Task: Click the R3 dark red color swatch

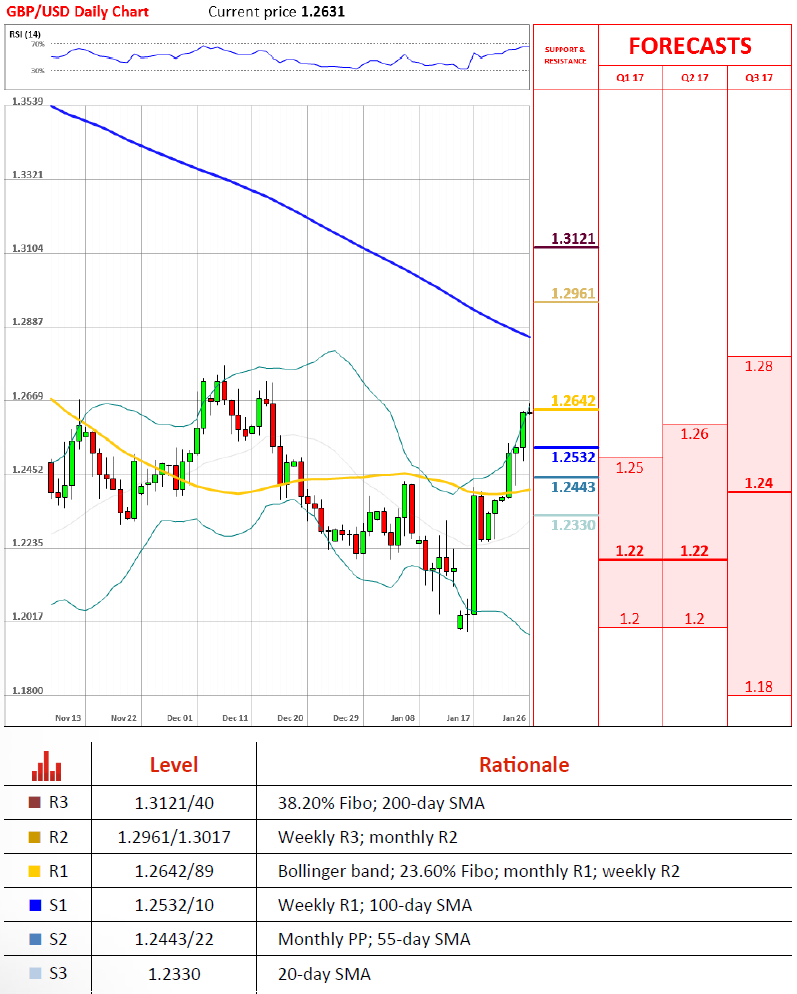Action: click(x=35, y=803)
